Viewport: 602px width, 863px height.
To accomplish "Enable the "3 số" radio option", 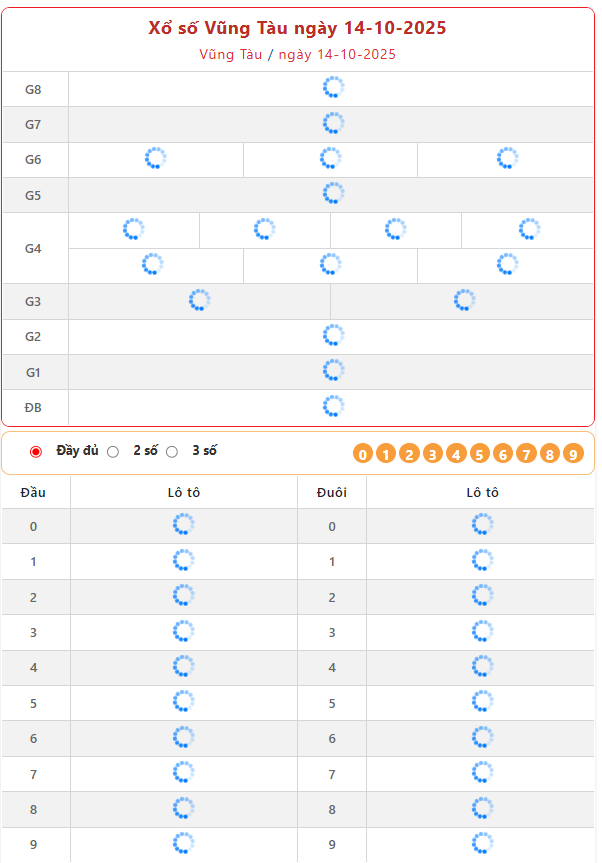I will (x=172, y=452).
